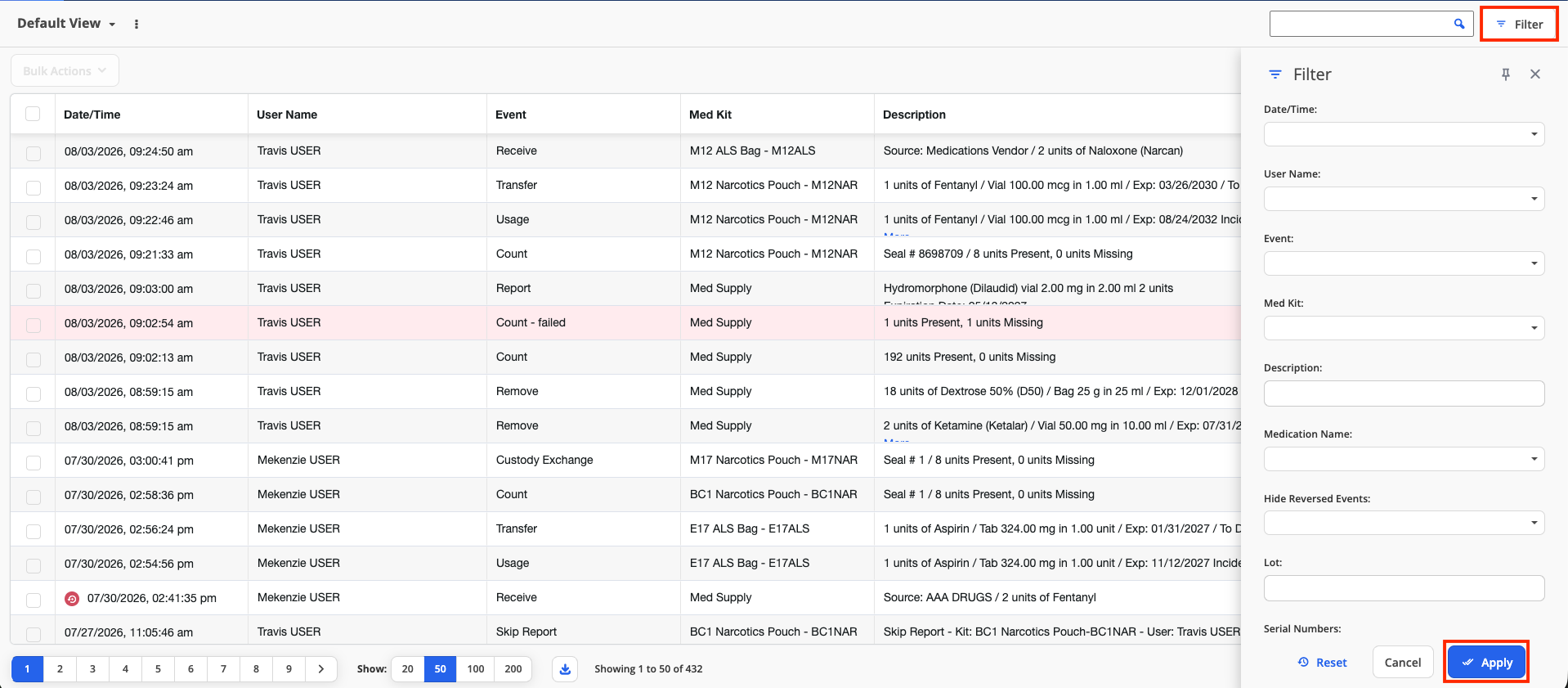The height and width of the screenshot is (688, 1568).
Task: Check the 09:22:46 am Usage row
Action: coord(34,222)
